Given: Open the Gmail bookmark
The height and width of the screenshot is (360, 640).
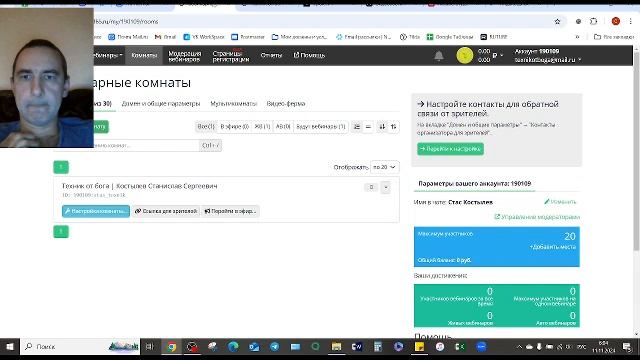Looking at the screenshot, I should [165, 37].
